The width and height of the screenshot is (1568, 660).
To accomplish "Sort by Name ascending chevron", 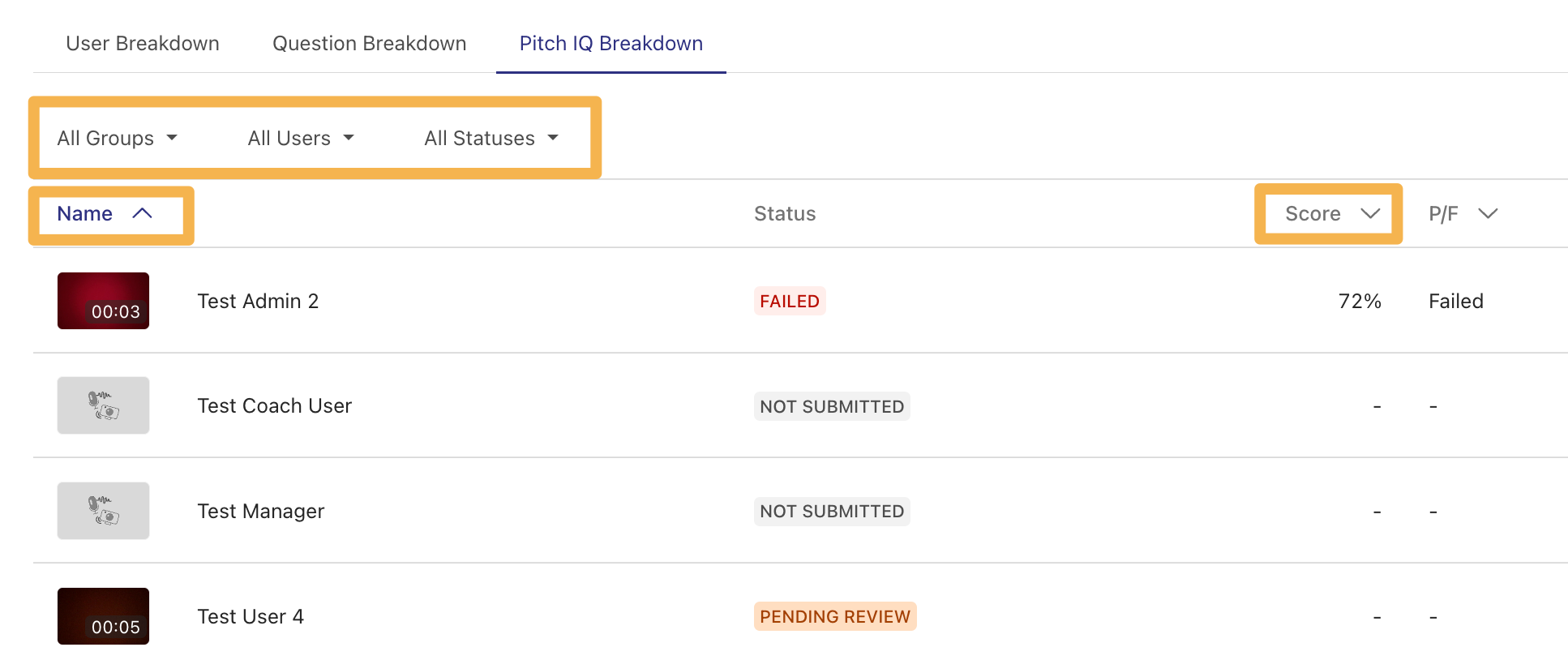I will click(x=143, y=213).
